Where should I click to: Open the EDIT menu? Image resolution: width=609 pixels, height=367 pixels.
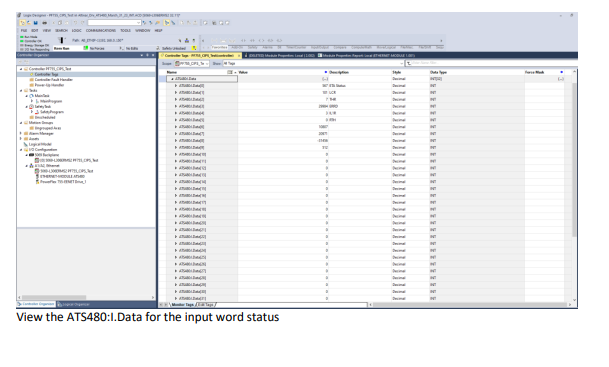(x=35, y=30)
